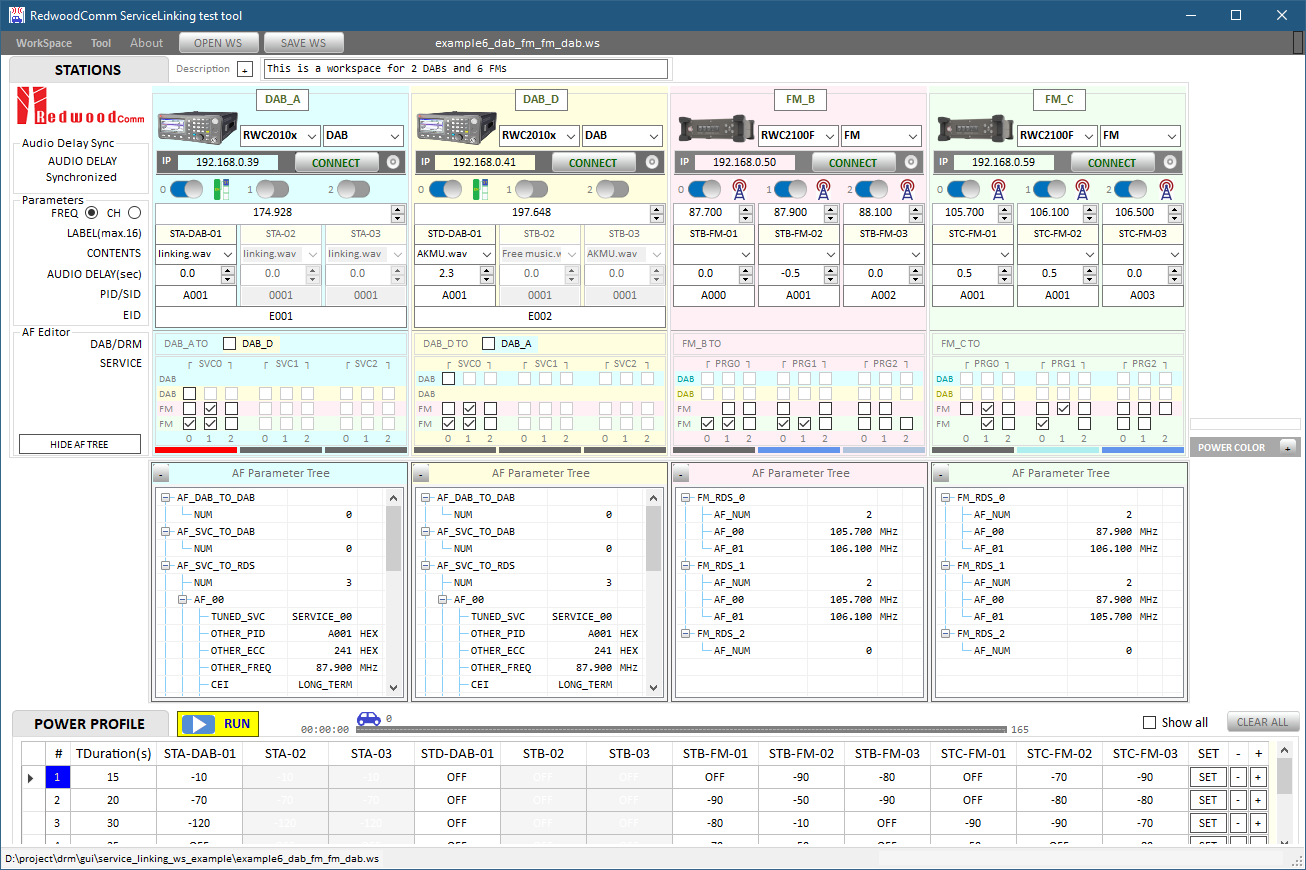Screen dimensions: 1306x870
Task: Click the antenna tower icon above 106.500
Action: click(1166, 189)
